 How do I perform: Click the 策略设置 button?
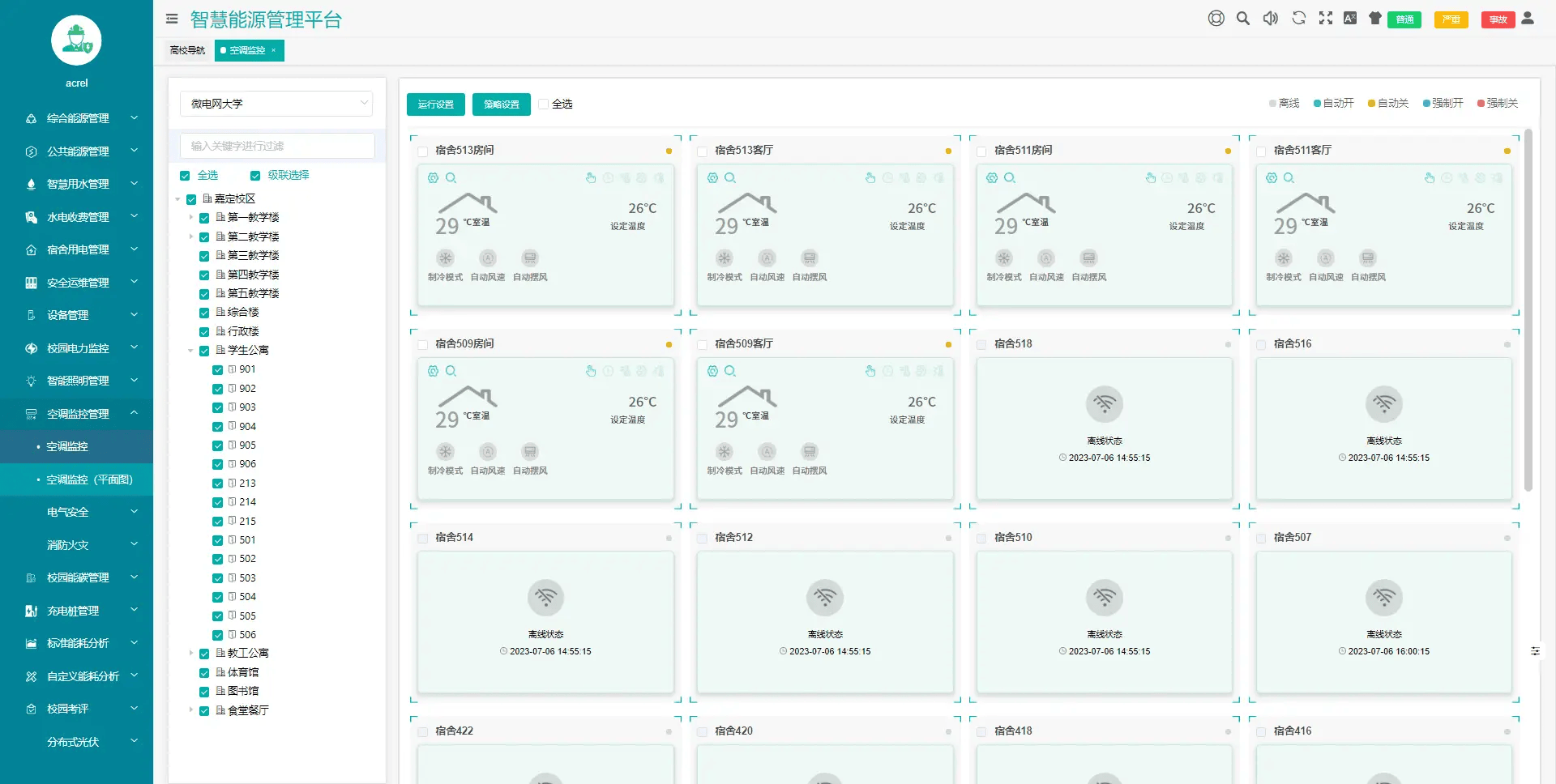coord(502,104)
